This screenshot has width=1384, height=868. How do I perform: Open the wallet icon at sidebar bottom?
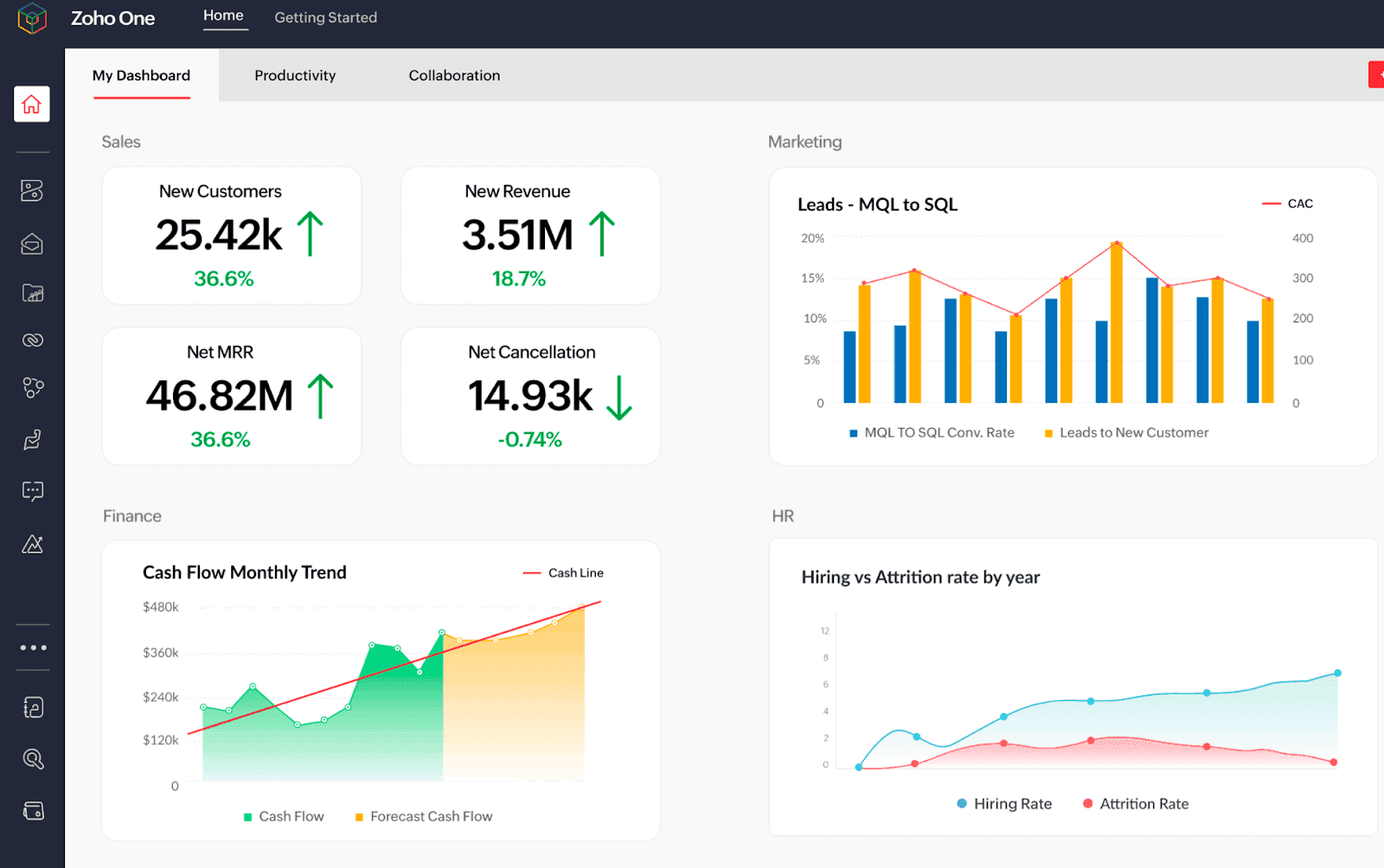(x=31, y=810)
